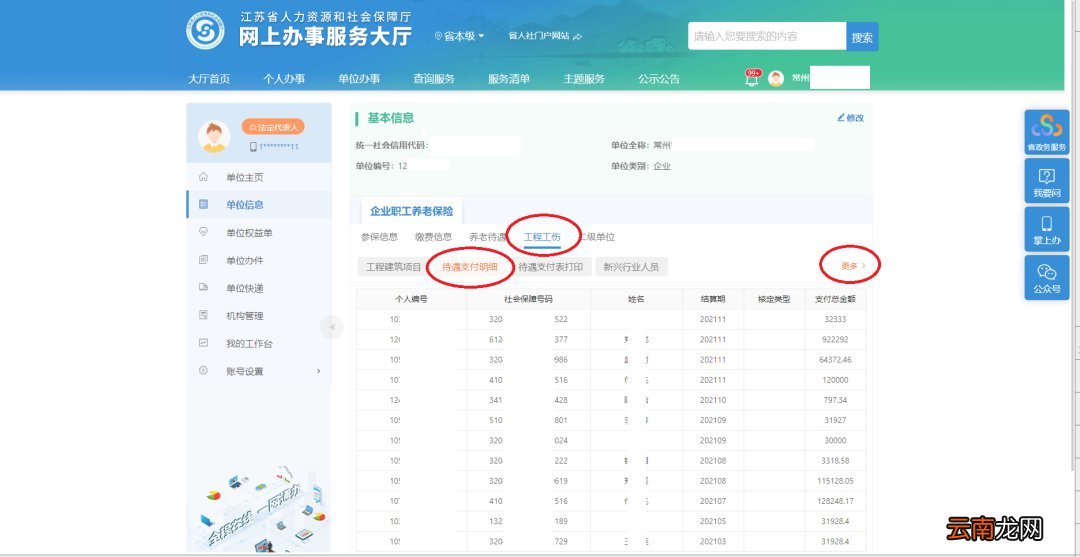Click the 工程建筑项目 button
The width and height of the screenshot is (1080, 557).
coord(393,267)
